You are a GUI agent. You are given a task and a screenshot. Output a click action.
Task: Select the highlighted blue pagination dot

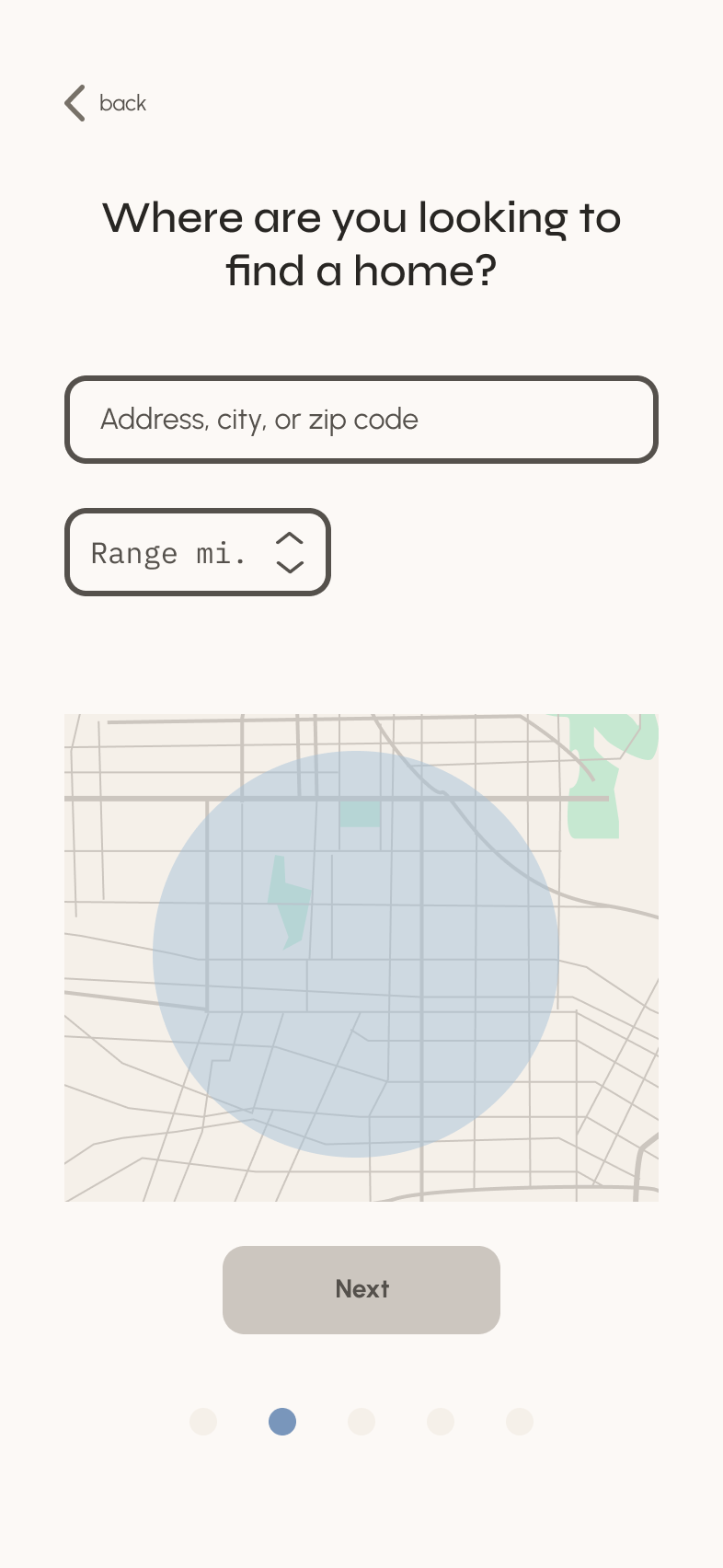pos(282,1422)
